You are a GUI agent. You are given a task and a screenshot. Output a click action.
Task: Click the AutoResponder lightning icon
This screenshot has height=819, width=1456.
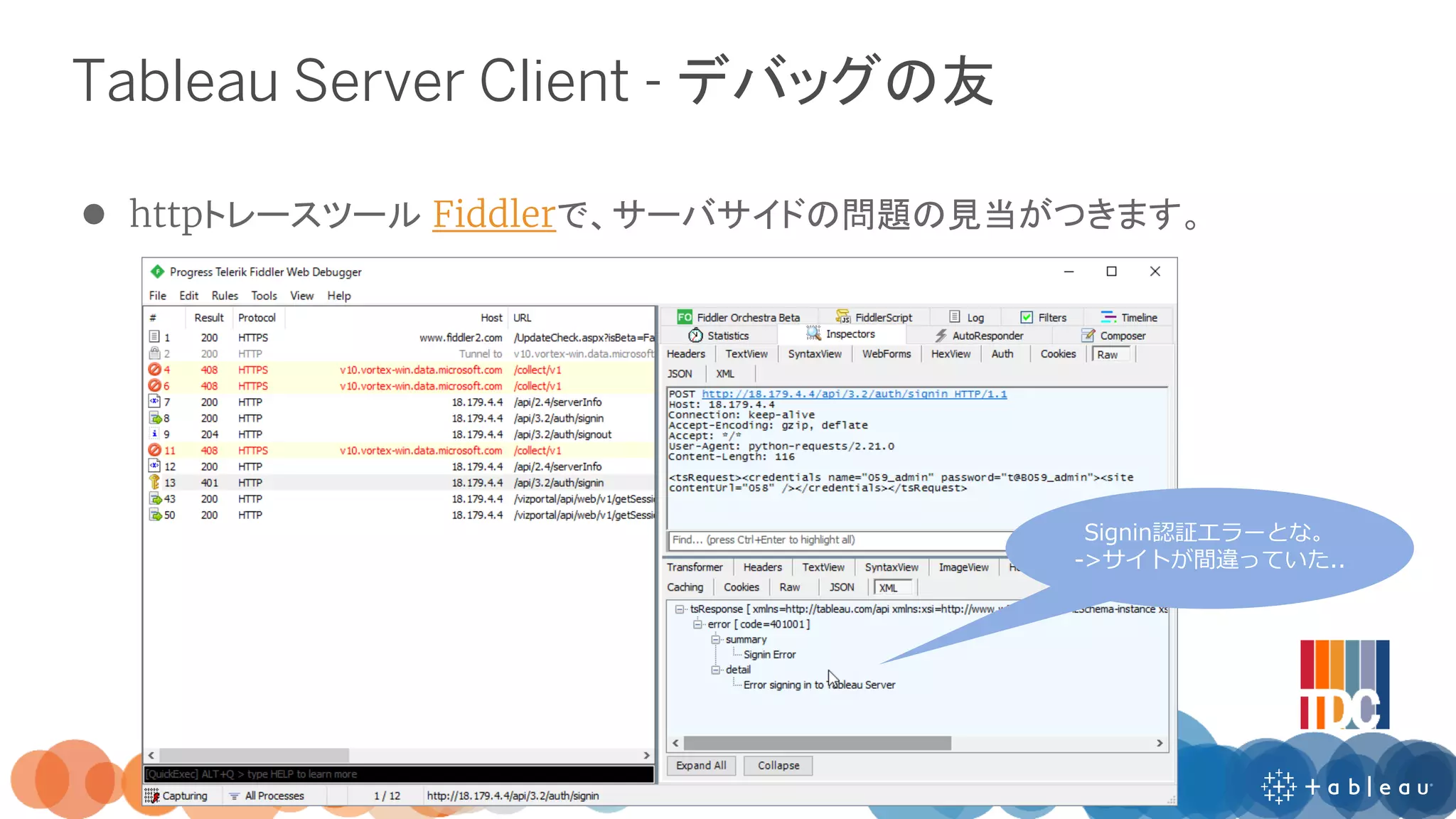click(x=941, y=336)
